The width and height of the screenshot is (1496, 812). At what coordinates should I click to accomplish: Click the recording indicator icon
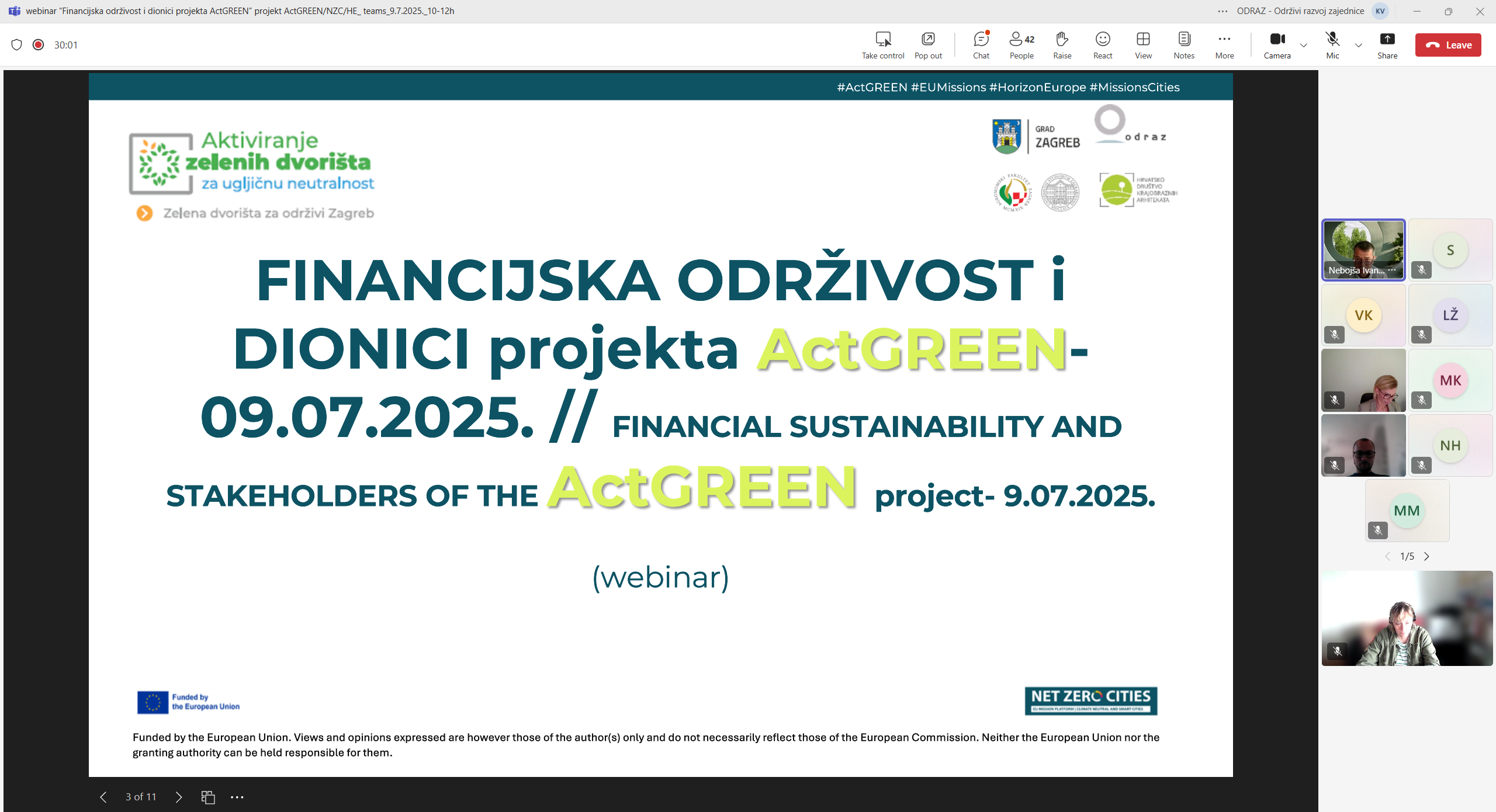click(39, 45)
